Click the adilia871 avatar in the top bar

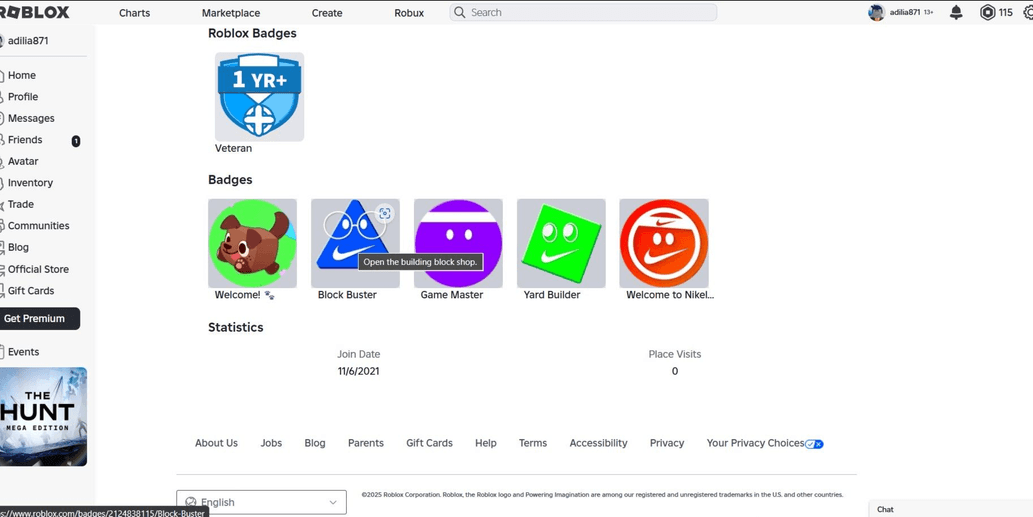point(876,13)
